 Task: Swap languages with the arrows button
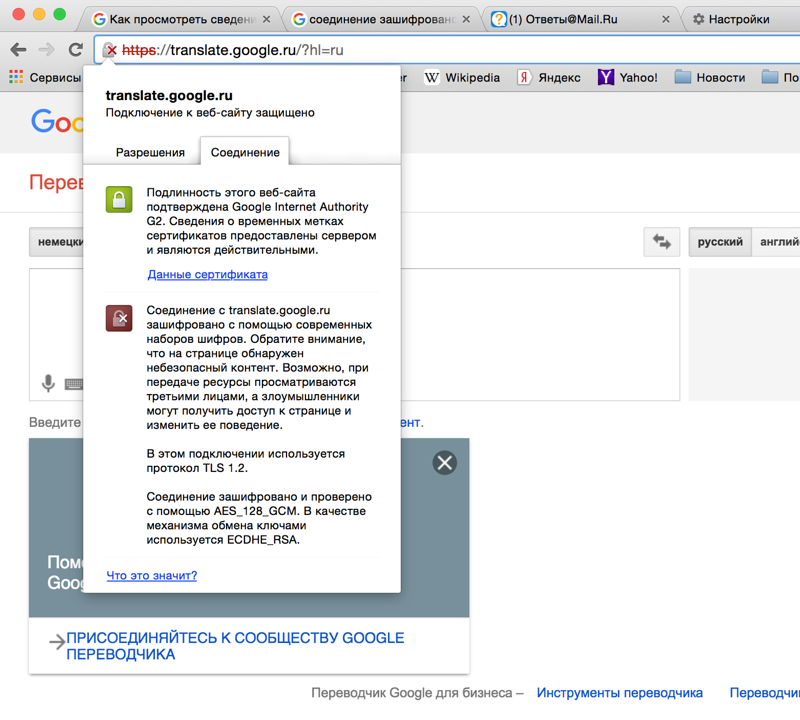[662, 241]
